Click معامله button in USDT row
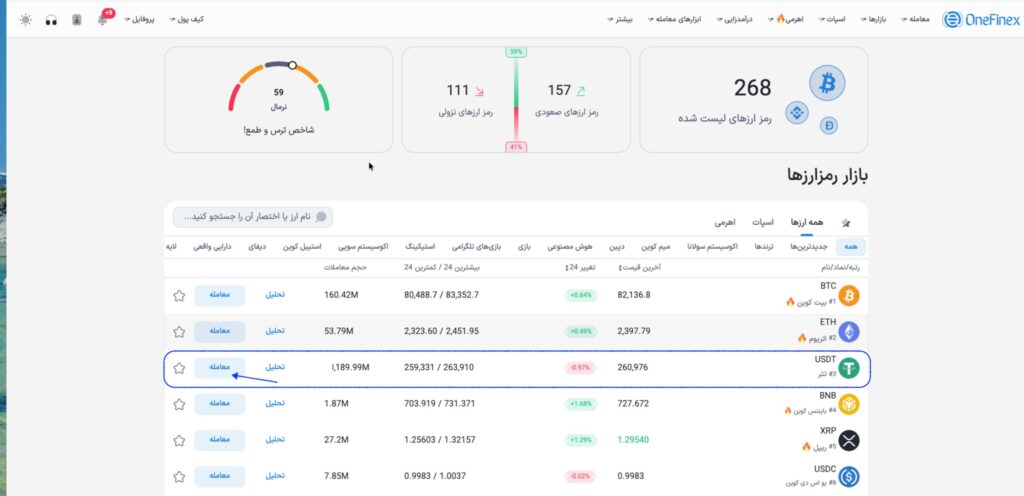Viewport: 1024px width, 496px height. (x=219, y=367)
